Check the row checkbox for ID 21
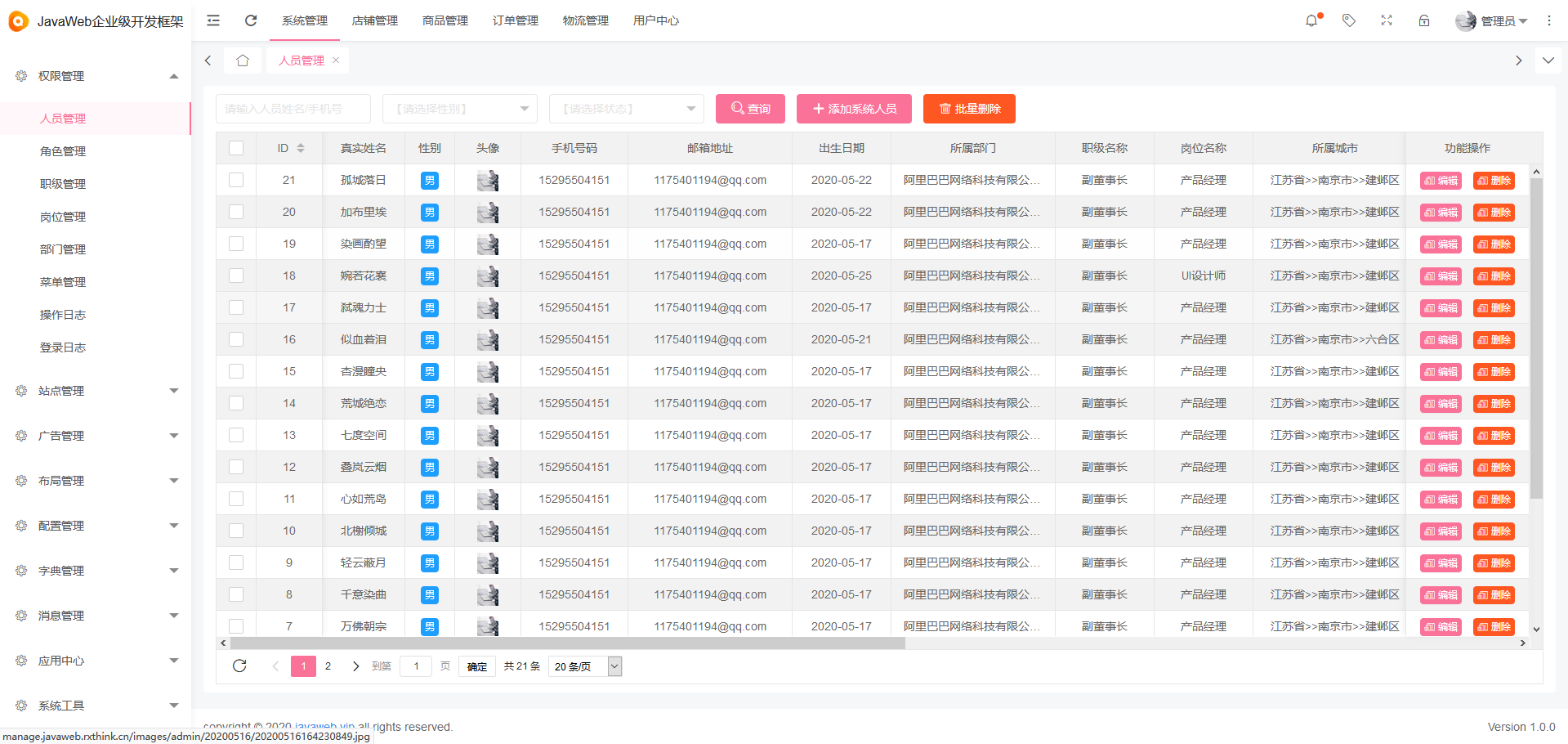This screenshot has height=744, width=1568. click(x=236, y=180)
